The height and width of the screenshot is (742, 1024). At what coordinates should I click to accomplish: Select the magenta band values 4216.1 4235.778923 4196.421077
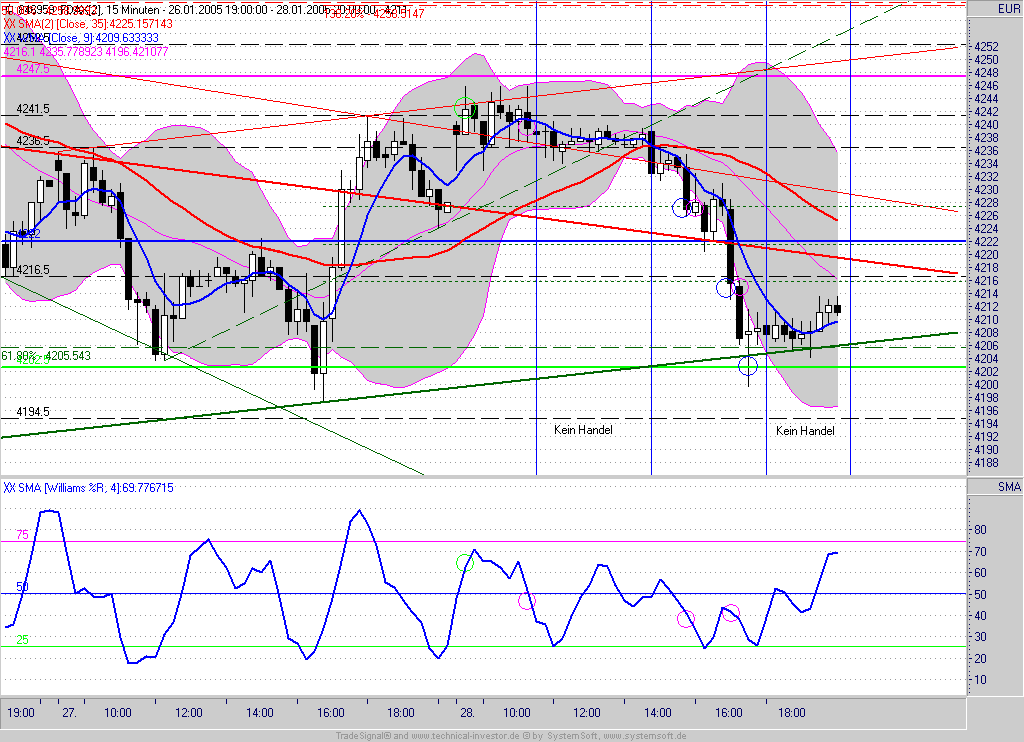86,52
